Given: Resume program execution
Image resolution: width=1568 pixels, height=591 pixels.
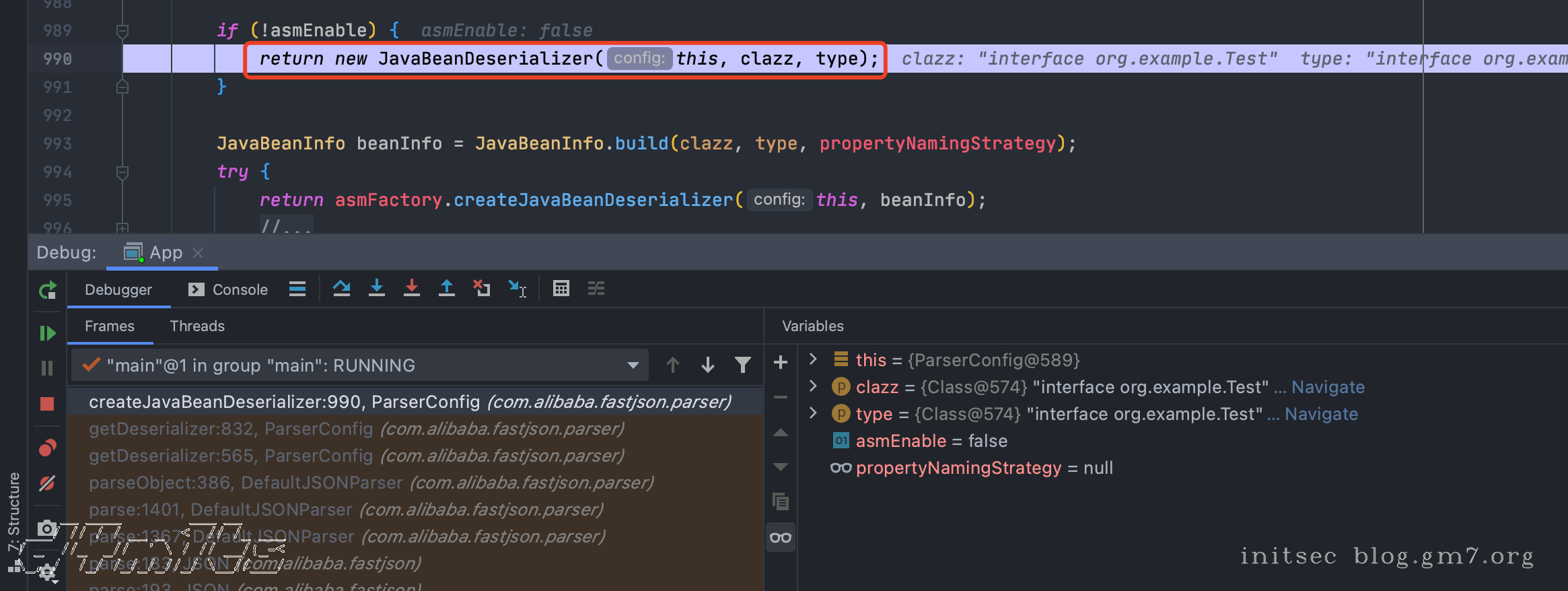Looking at the screenshot, I should coord(47,333).
